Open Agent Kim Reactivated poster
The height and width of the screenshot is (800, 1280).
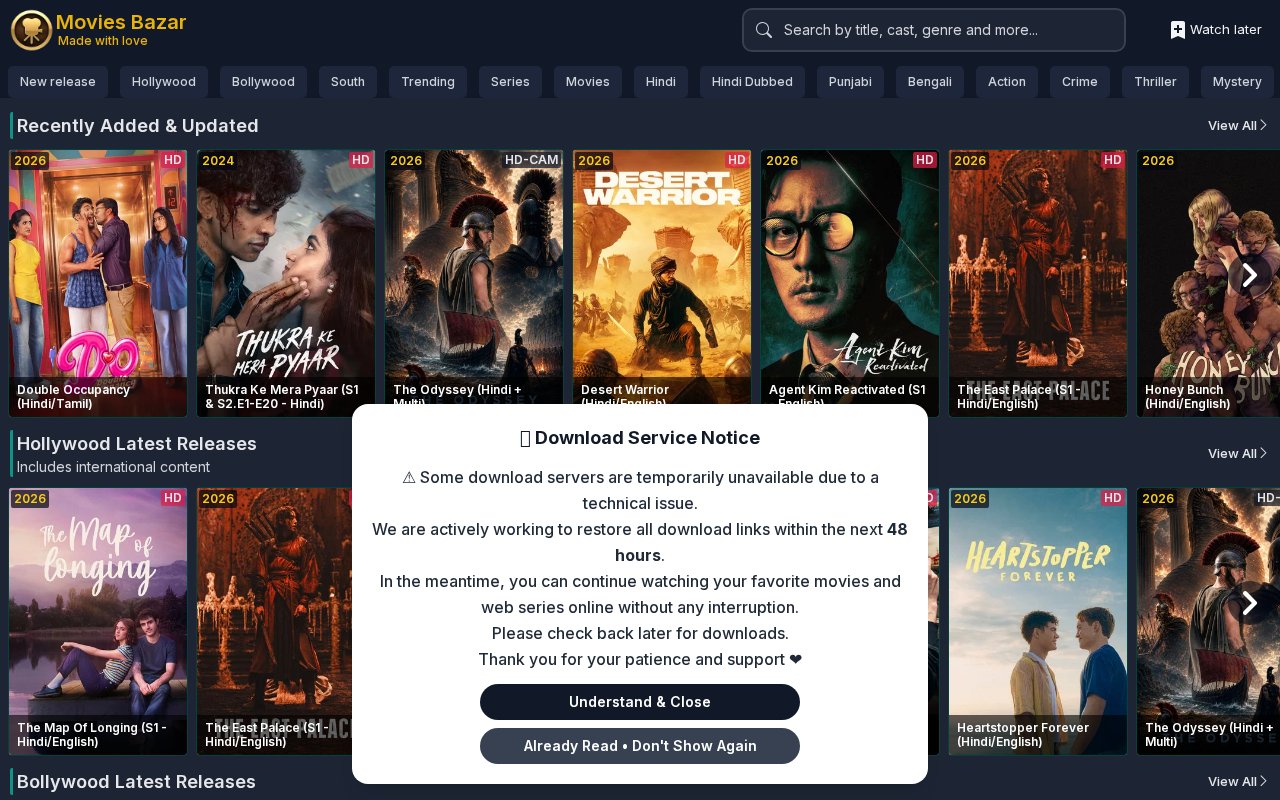(x=850, y=277)
